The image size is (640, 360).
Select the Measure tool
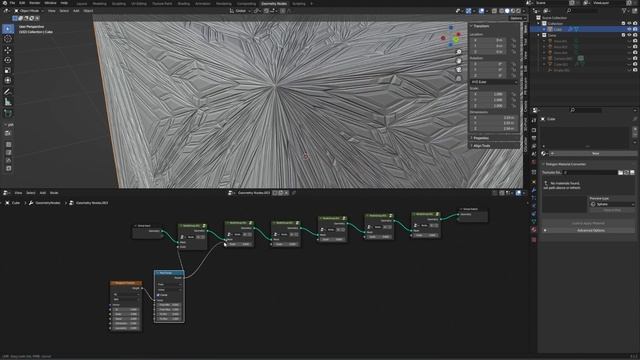coord(8,102)
